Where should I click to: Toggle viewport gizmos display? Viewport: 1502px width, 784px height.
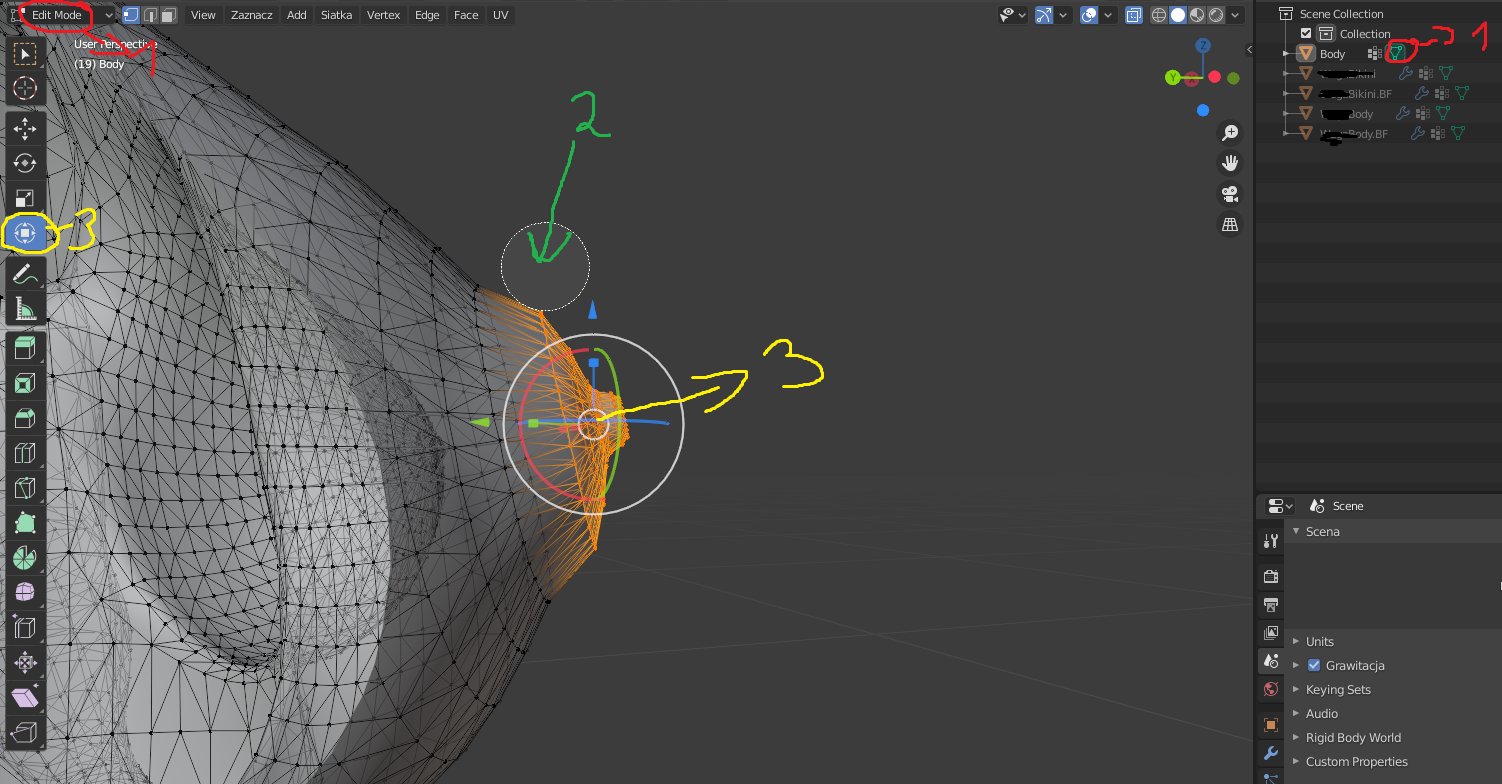point(1044,15)
